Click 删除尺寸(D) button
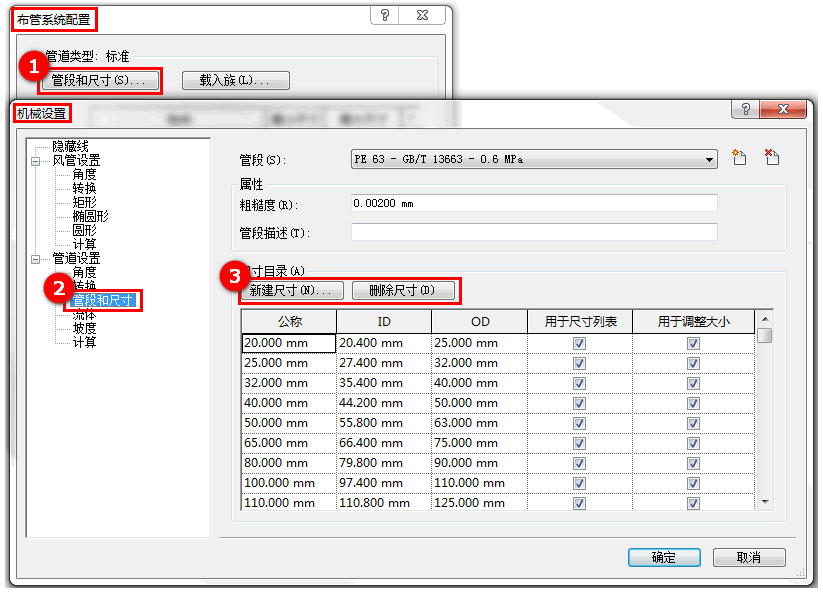The image size is (823, 592). click(x=403, y=290)
